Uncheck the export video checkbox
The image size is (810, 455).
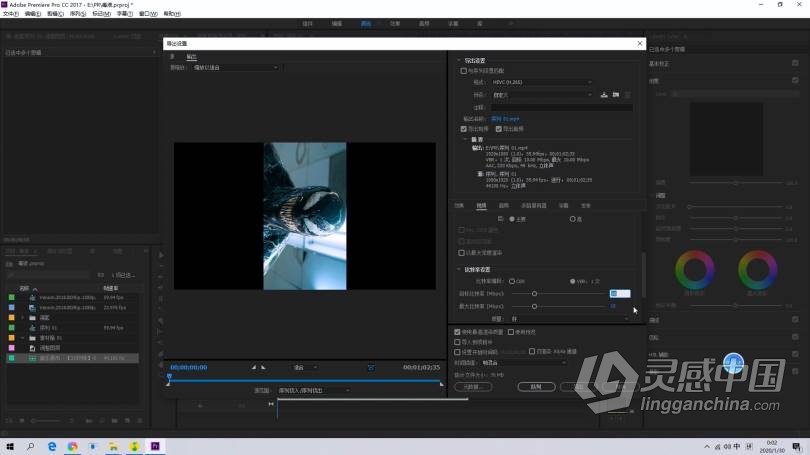click(x=463, y=129)
